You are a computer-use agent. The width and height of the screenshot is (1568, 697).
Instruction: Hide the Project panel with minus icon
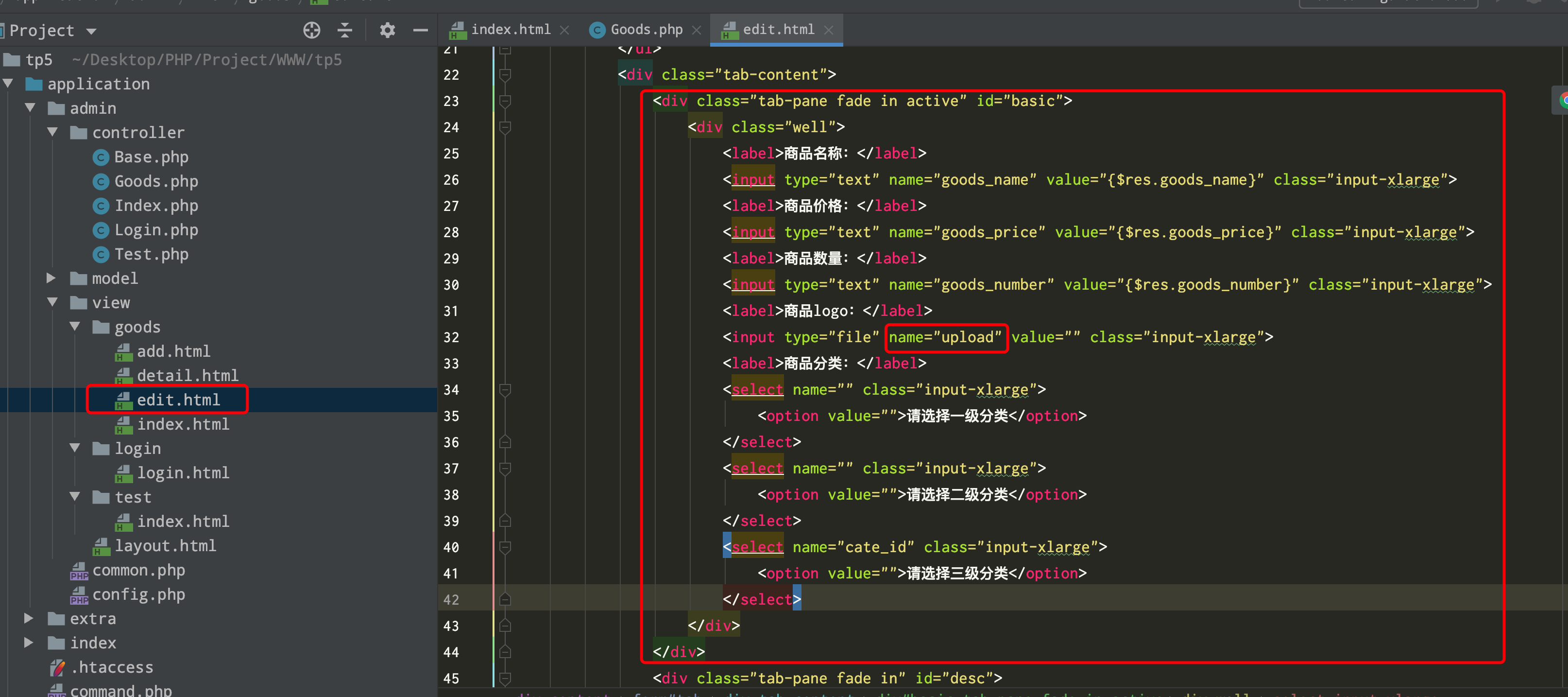pyautogui.click(x=421, y=30)
